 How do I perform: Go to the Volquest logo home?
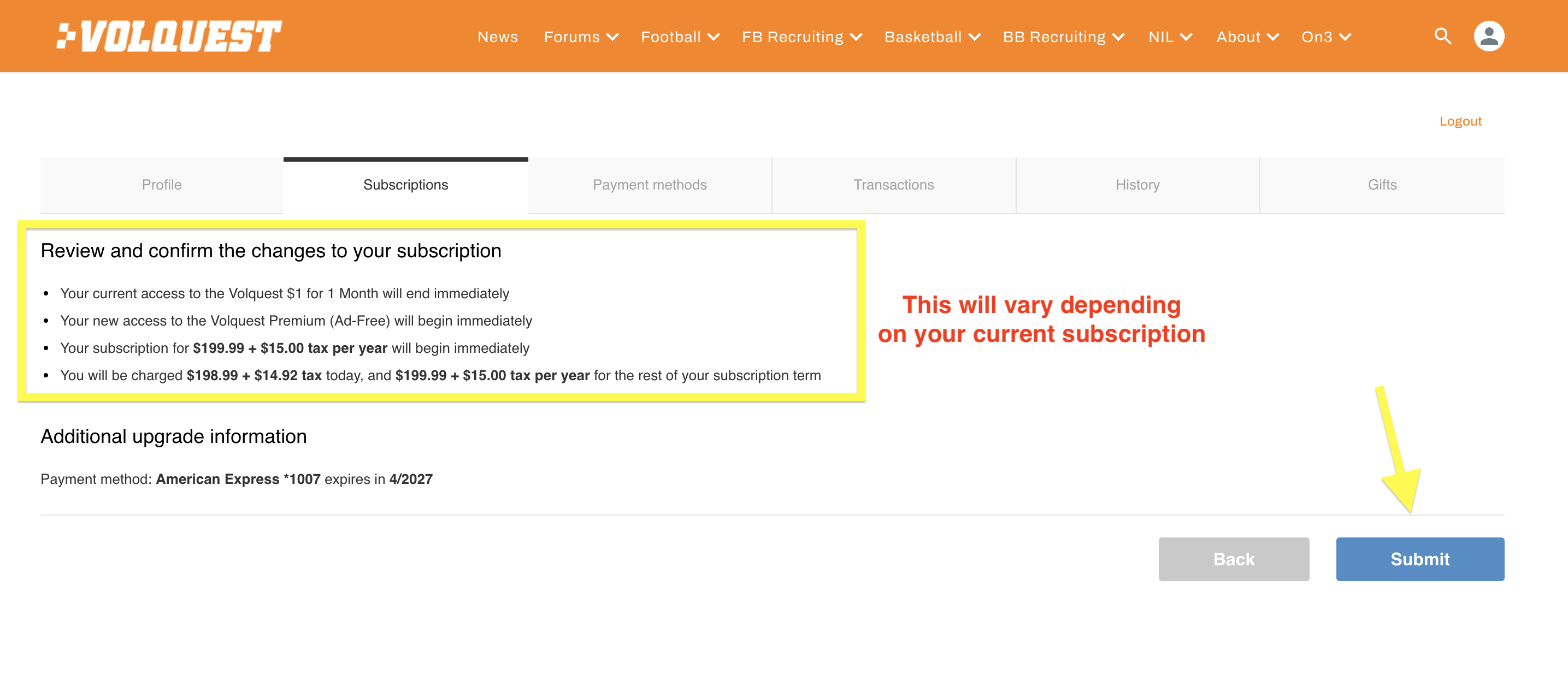tap(169, 36)
